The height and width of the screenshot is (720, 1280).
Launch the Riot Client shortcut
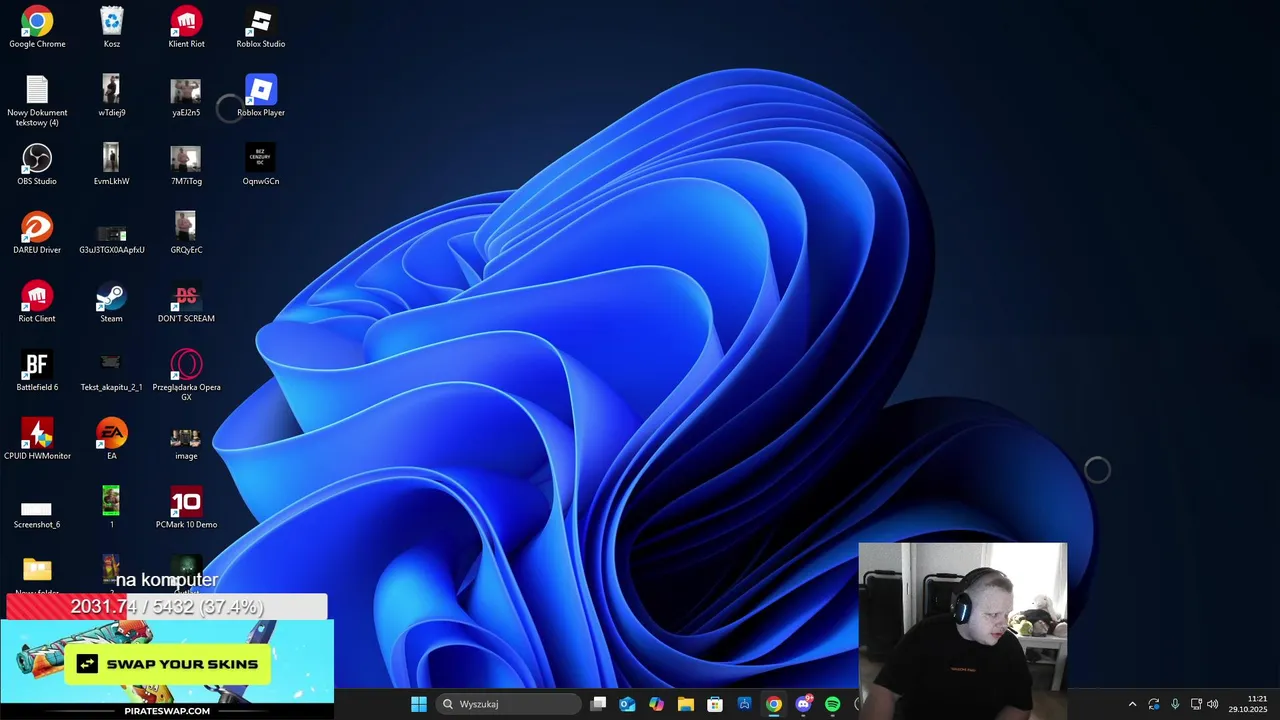(37, 302)
